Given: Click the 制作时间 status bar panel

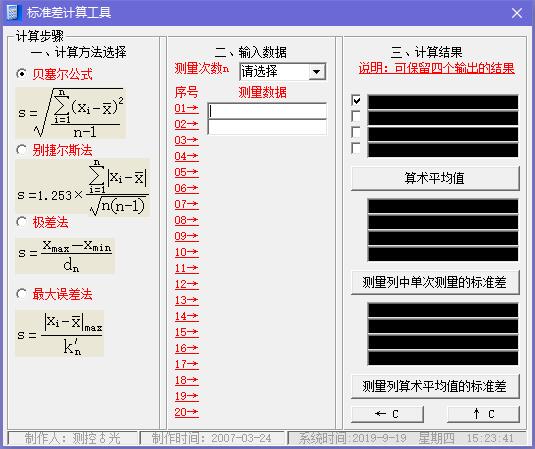Looking at the screenshot, I should pyautogui.click(x=212, y=438).
